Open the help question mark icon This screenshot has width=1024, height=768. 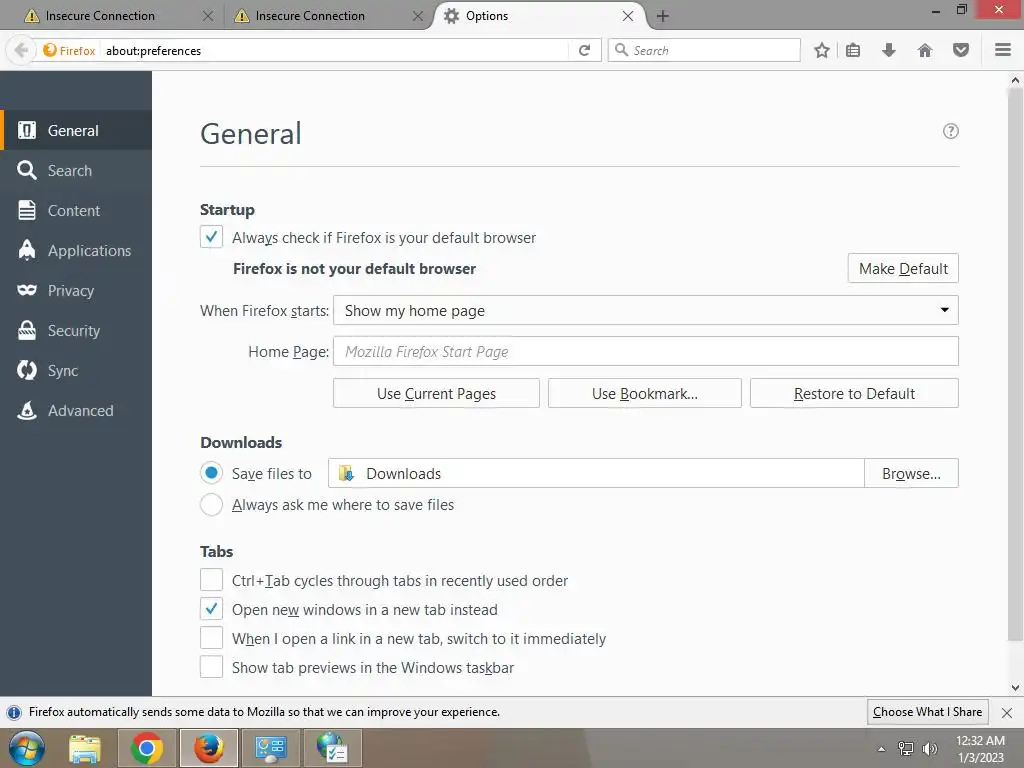point(951,131)
